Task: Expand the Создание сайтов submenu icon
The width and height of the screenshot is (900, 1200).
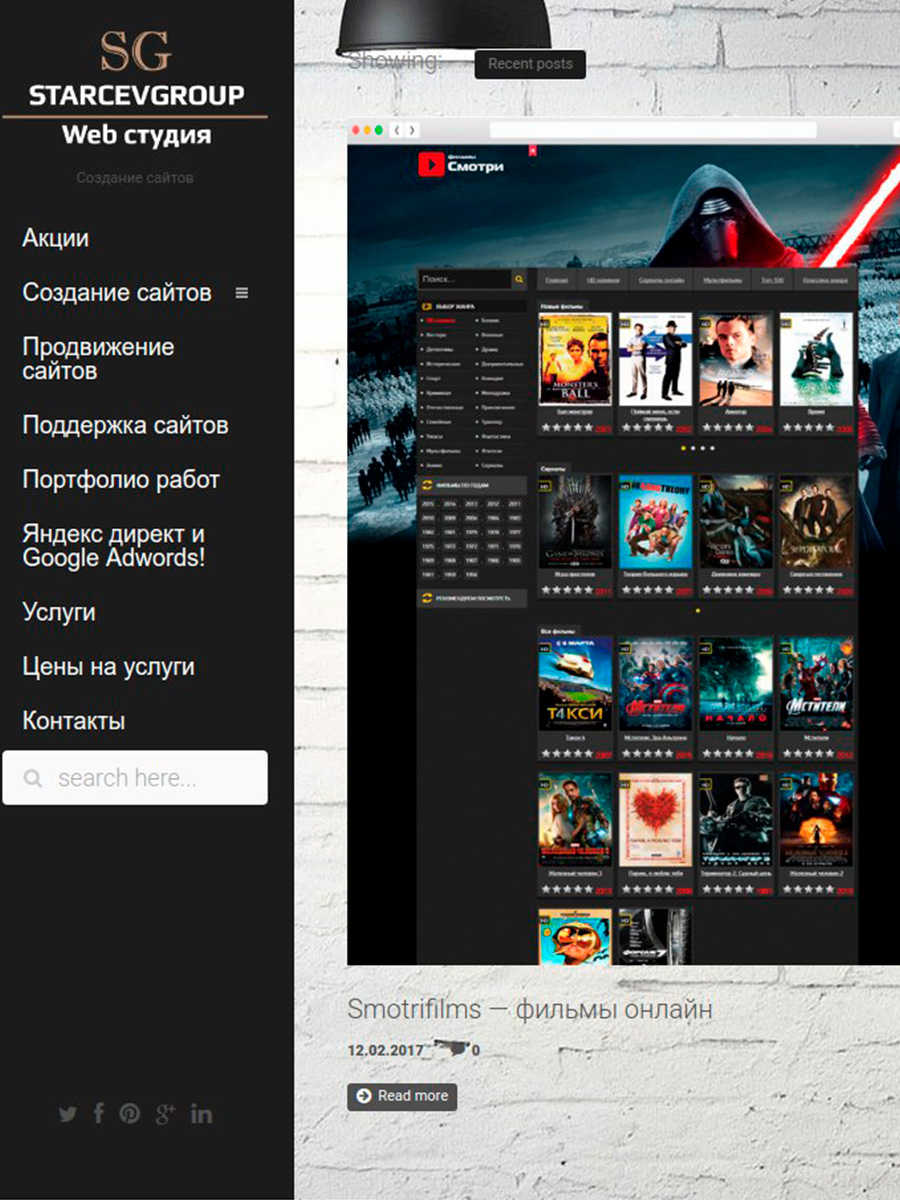Action: click(x=241, y=293)
